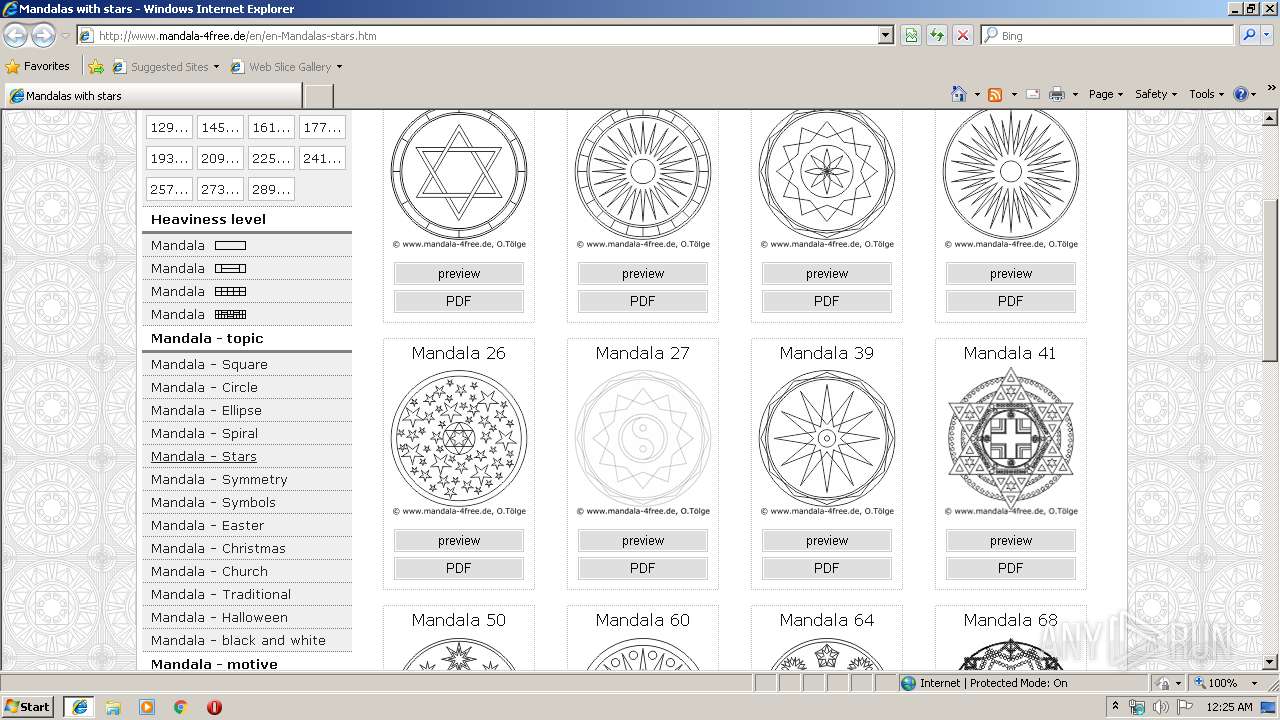The width and height of the screenshot is (1280, 720).
Task: Open a new blank tab
Action: point(318,96)
